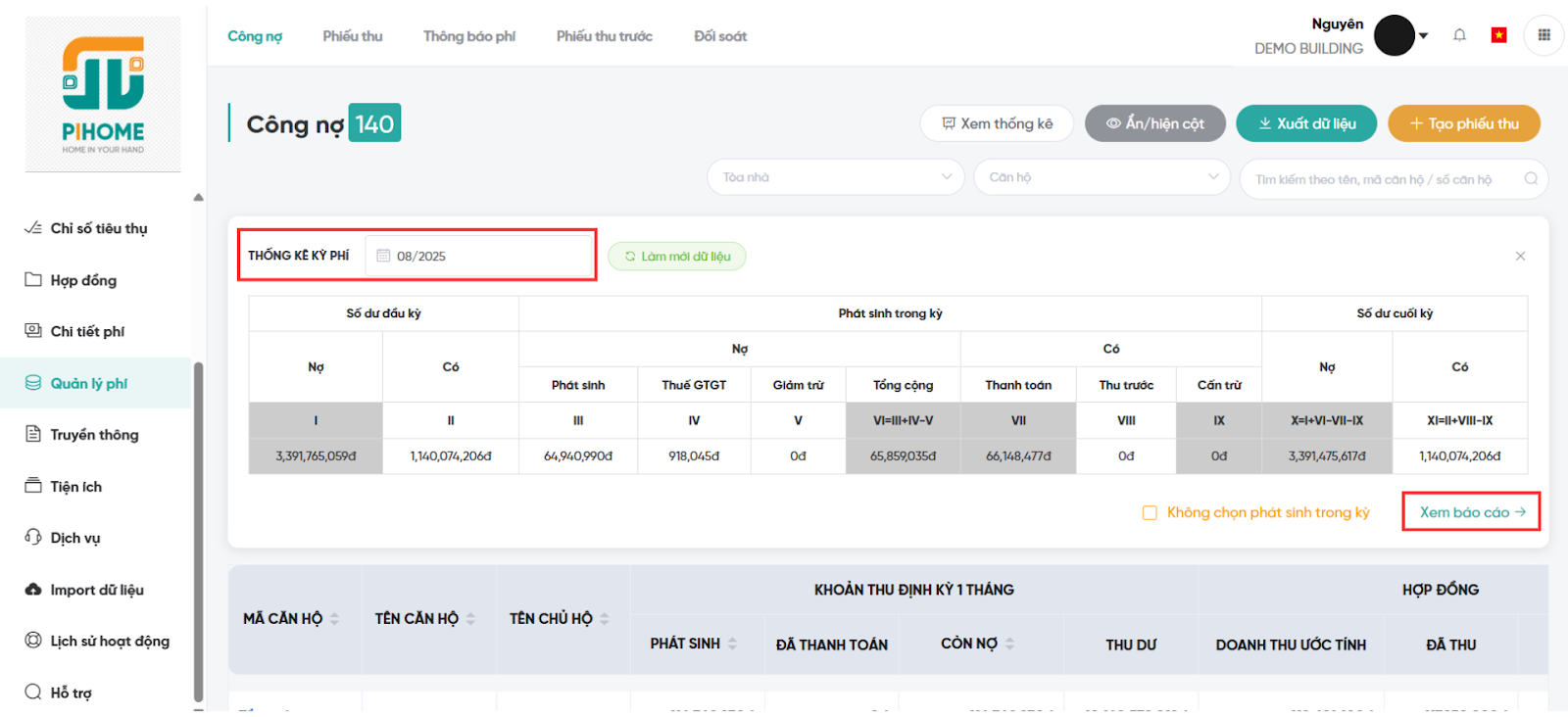1568x717 pixels.
Task: Close the statistics panel with X
Action: coord(1520,256)
